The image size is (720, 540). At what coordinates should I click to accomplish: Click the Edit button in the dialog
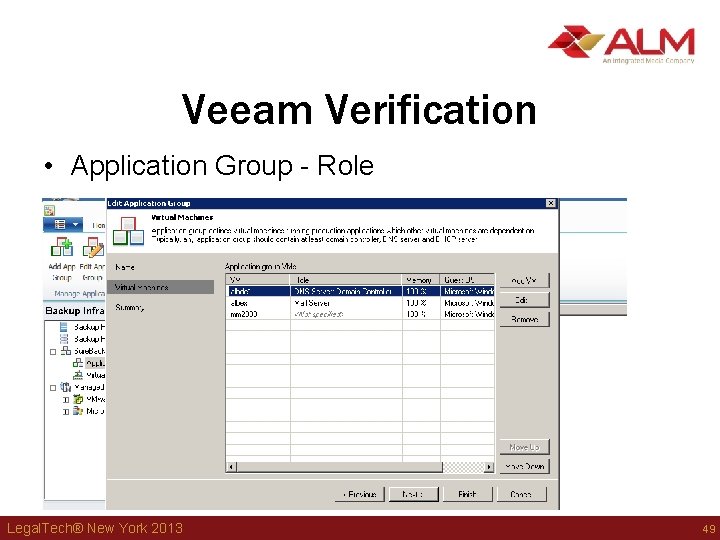524,300
